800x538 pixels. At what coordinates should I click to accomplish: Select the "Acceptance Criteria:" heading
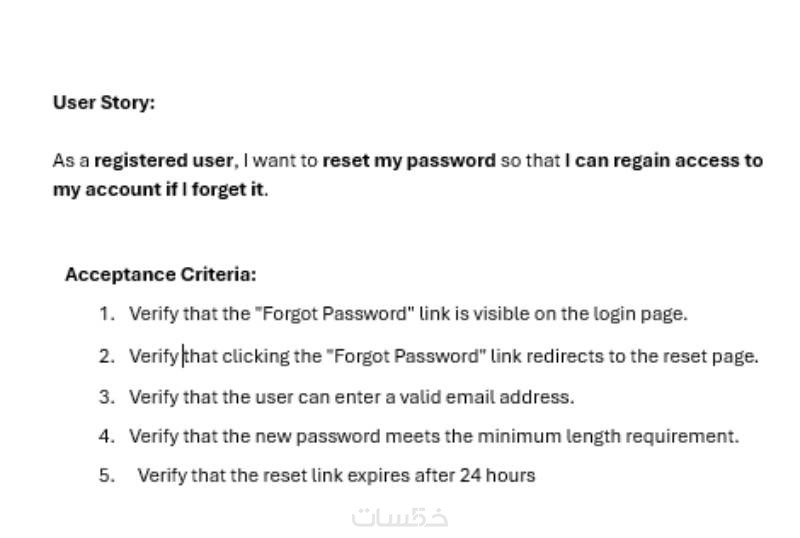160,274
